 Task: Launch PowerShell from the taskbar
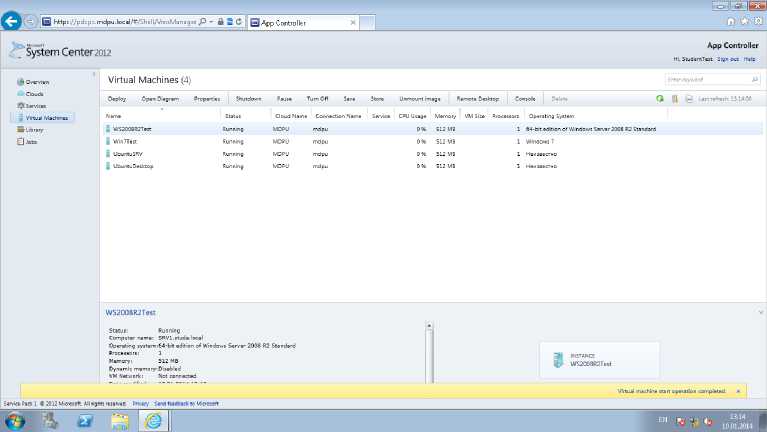(85, 421)
